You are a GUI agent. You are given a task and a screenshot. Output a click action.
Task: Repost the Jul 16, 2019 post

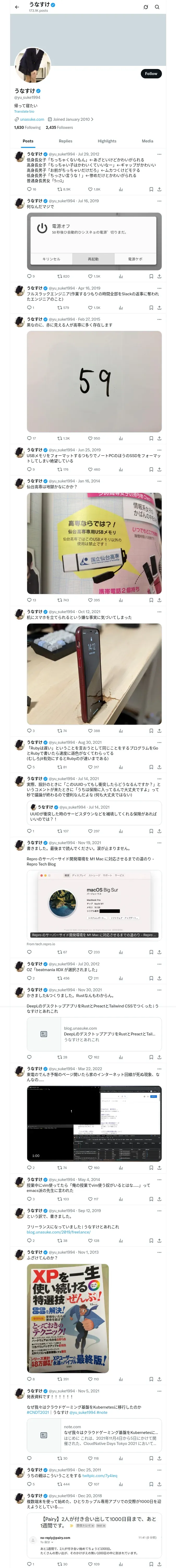[x=63, y=276]
